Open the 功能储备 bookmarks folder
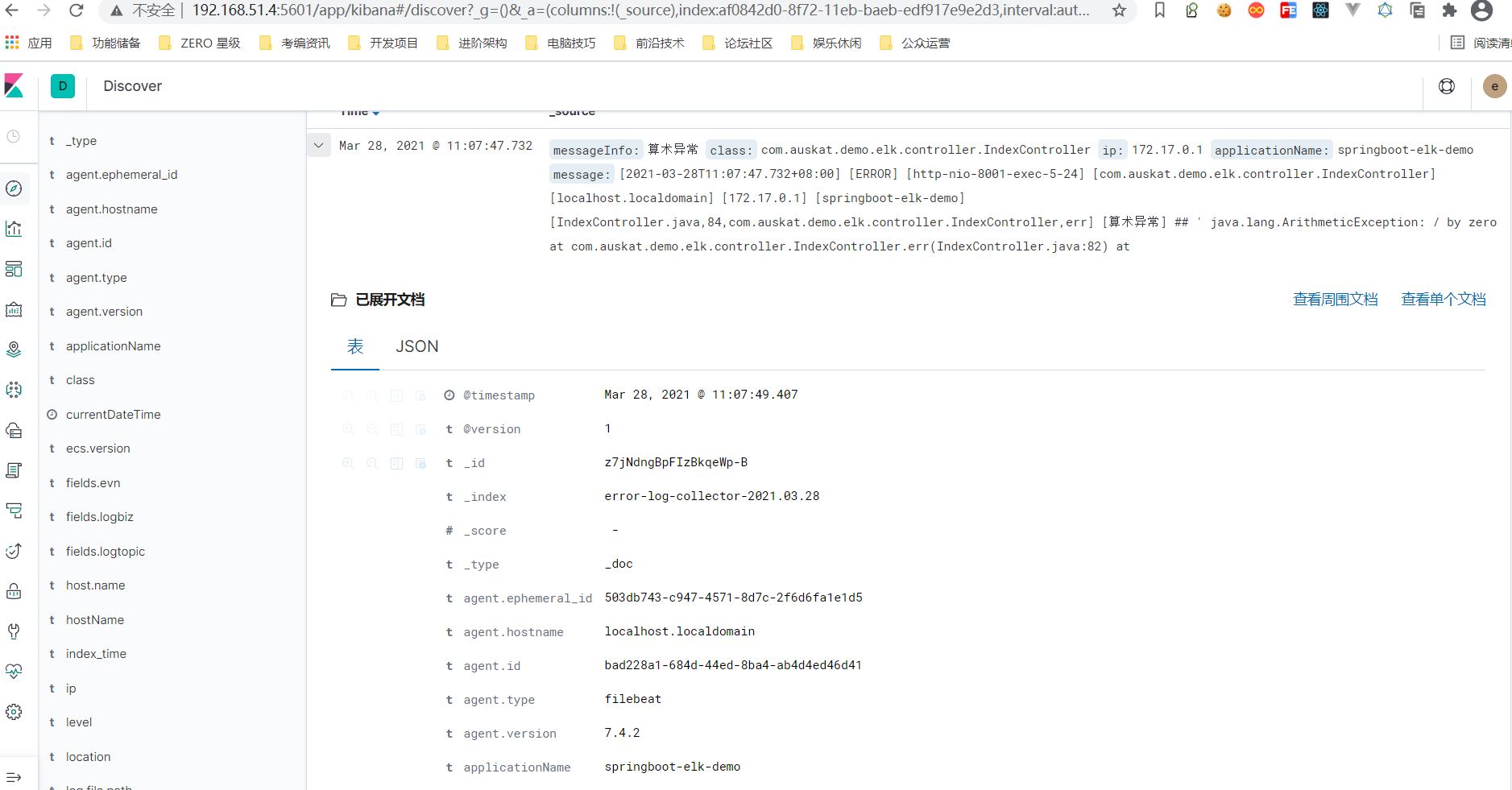This screenshot has height=790, width=1512. tap(106, 43)
